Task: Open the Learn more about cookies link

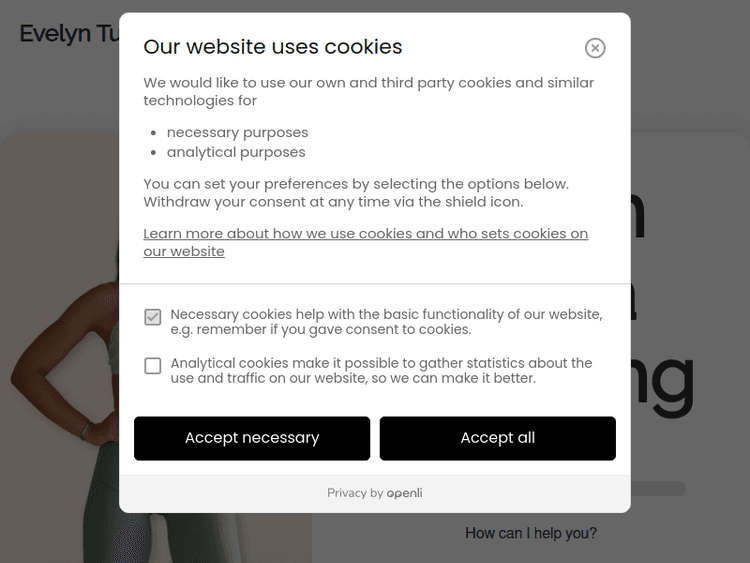Action: point(365,242)
